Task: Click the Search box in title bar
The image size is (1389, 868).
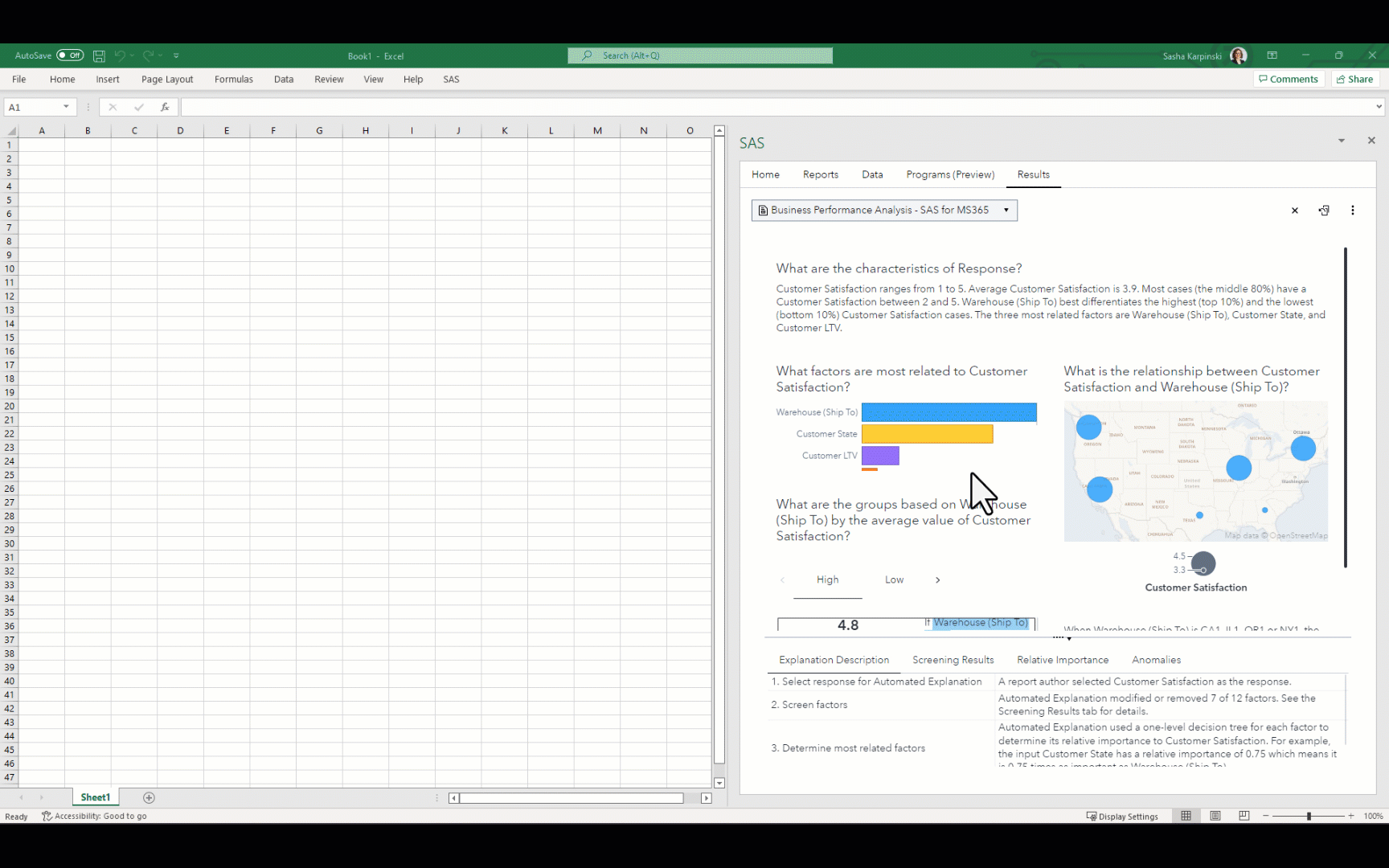Action: (699, 55)
